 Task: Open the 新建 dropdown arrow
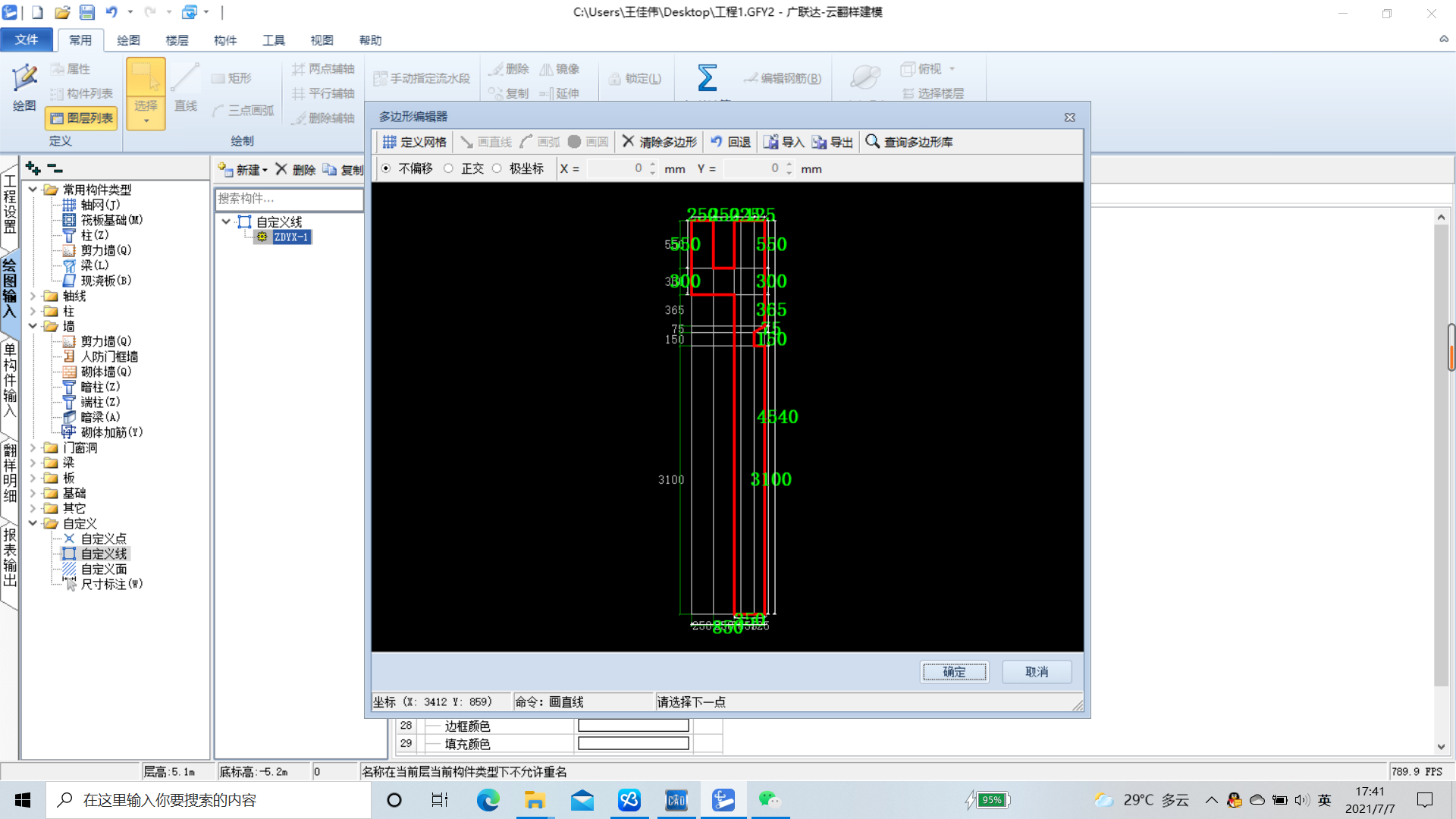point(265,171)
